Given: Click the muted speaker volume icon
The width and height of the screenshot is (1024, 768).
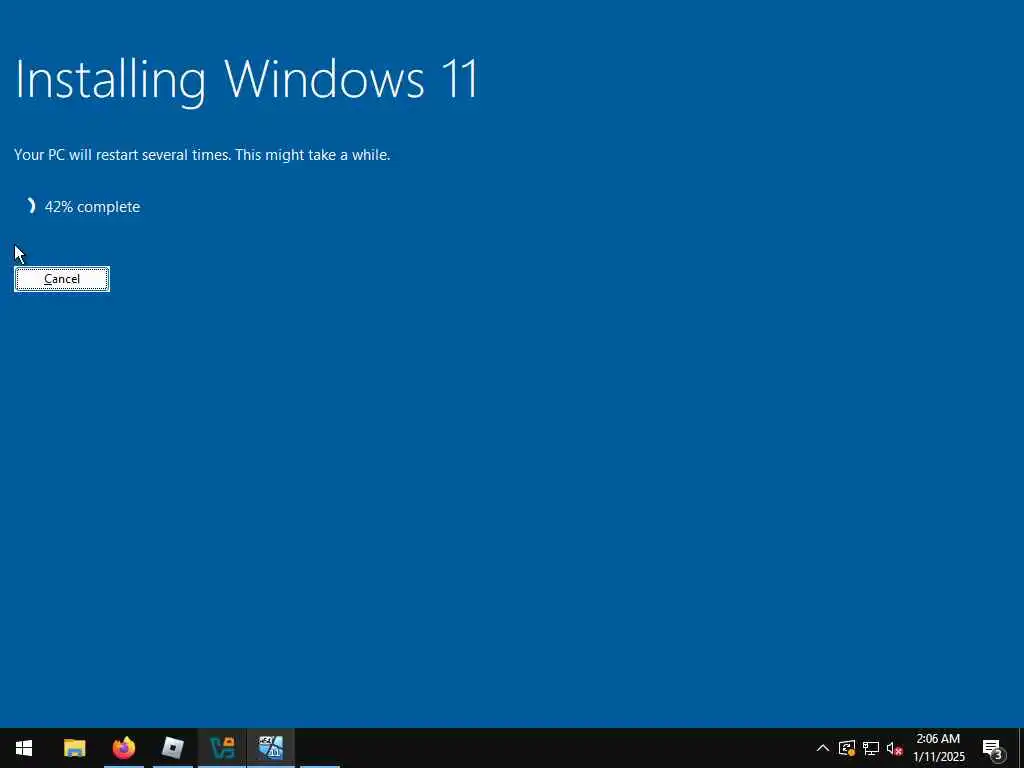Looking at the screenshot, I should (894, 748).
